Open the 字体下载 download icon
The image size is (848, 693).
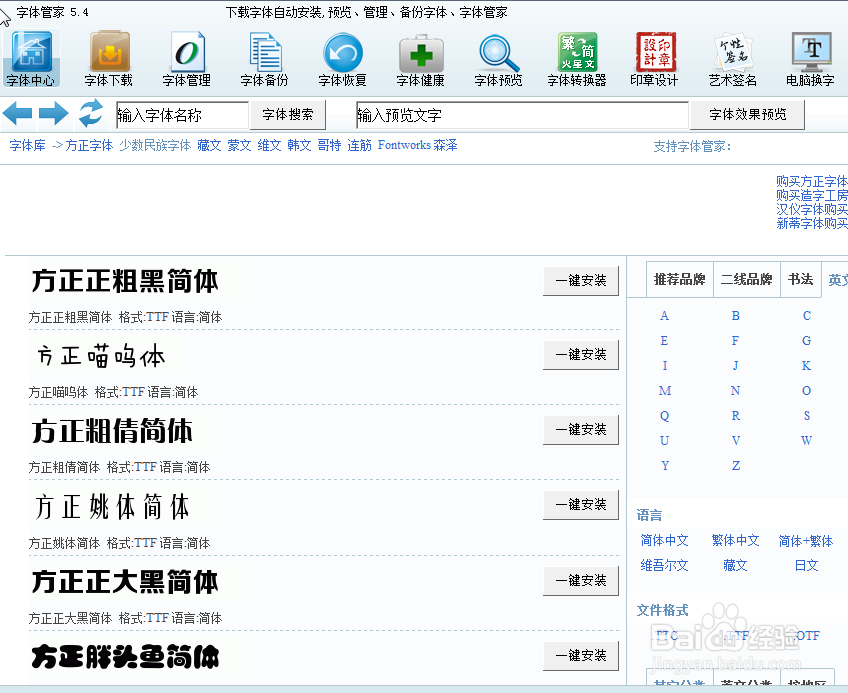(x=109, y=58)
